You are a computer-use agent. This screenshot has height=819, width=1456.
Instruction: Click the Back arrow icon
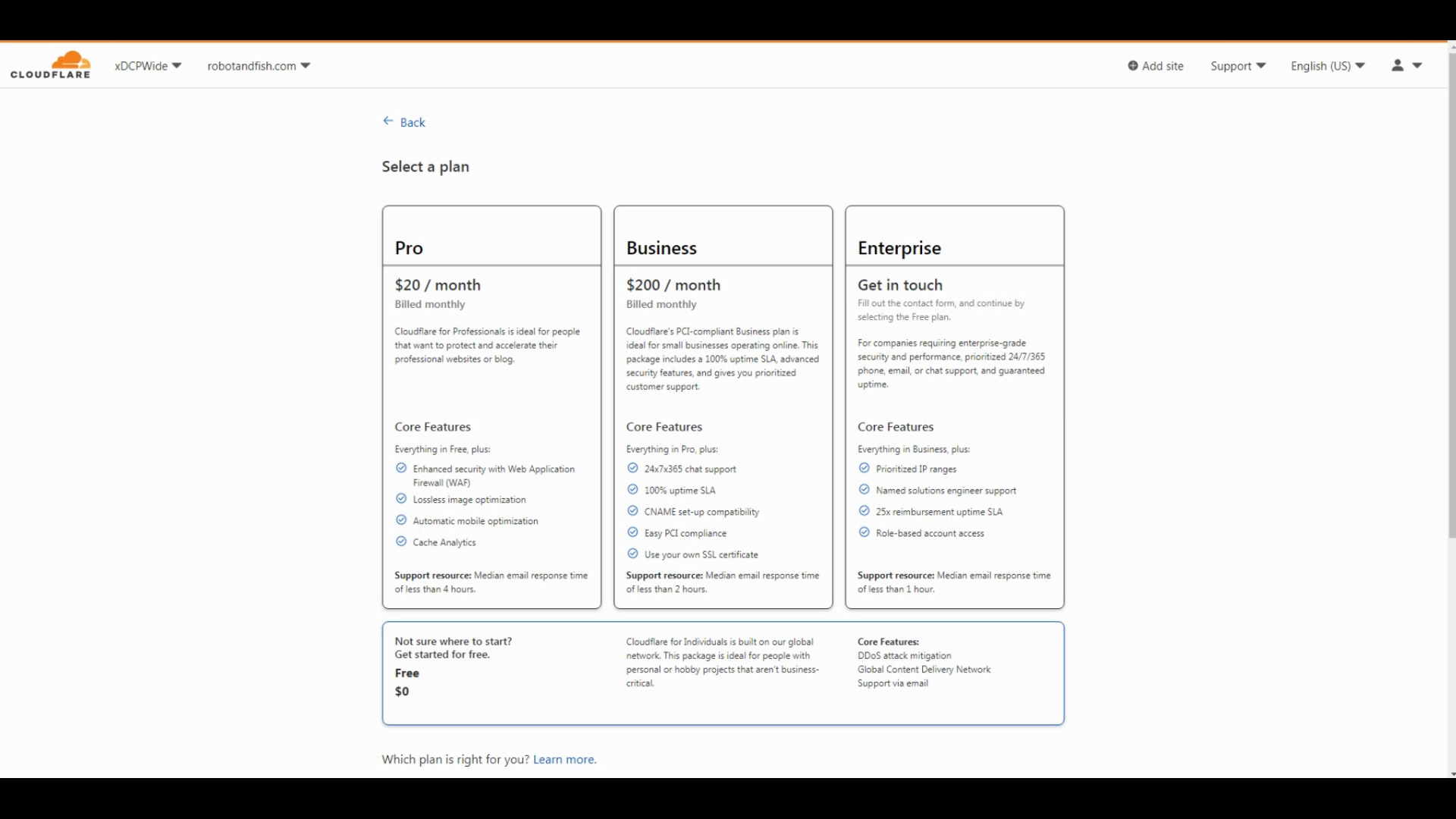(x=388, y=121)
